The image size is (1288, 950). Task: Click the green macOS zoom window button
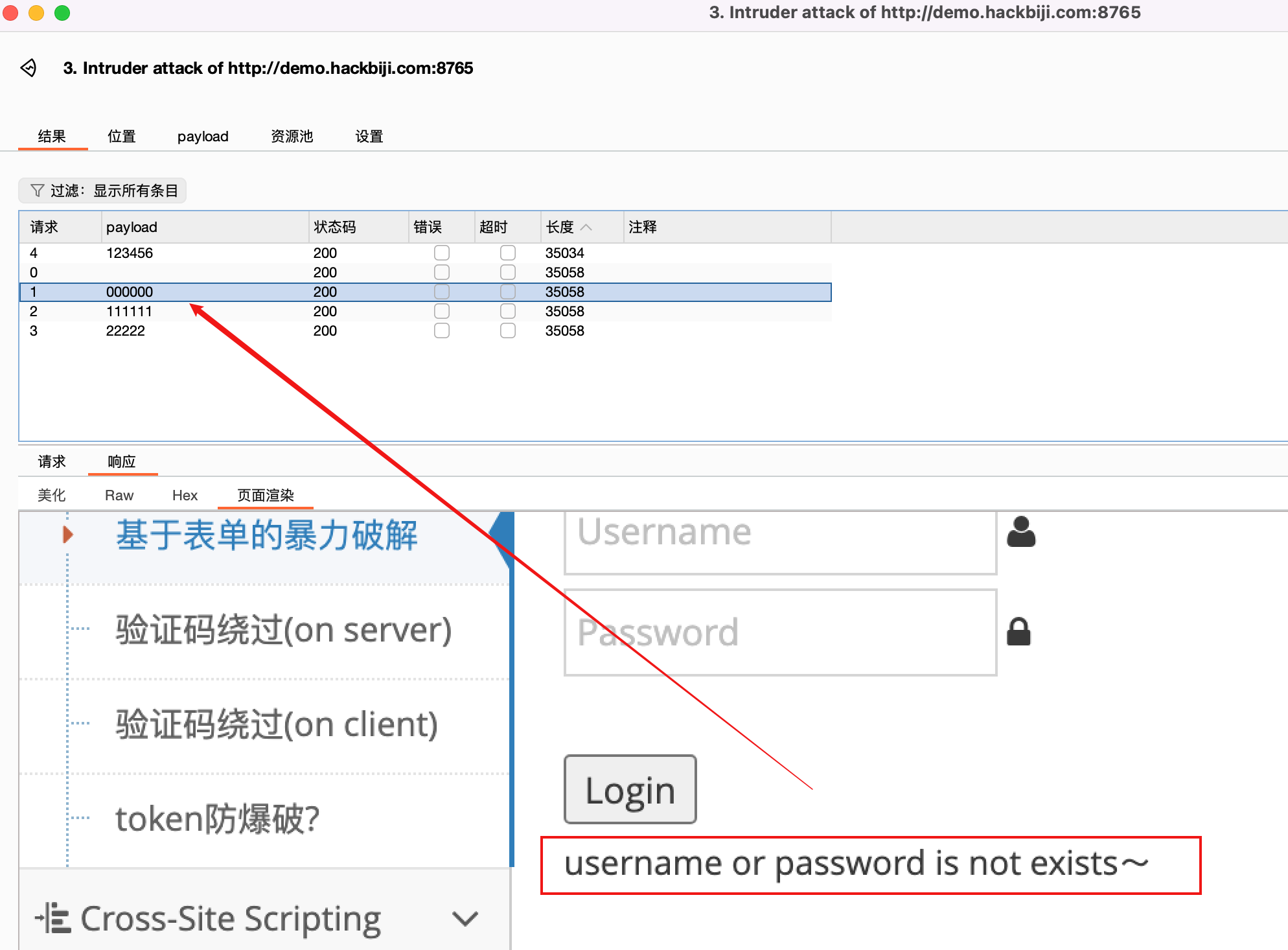pyautogui.click(x=62, y=13)
